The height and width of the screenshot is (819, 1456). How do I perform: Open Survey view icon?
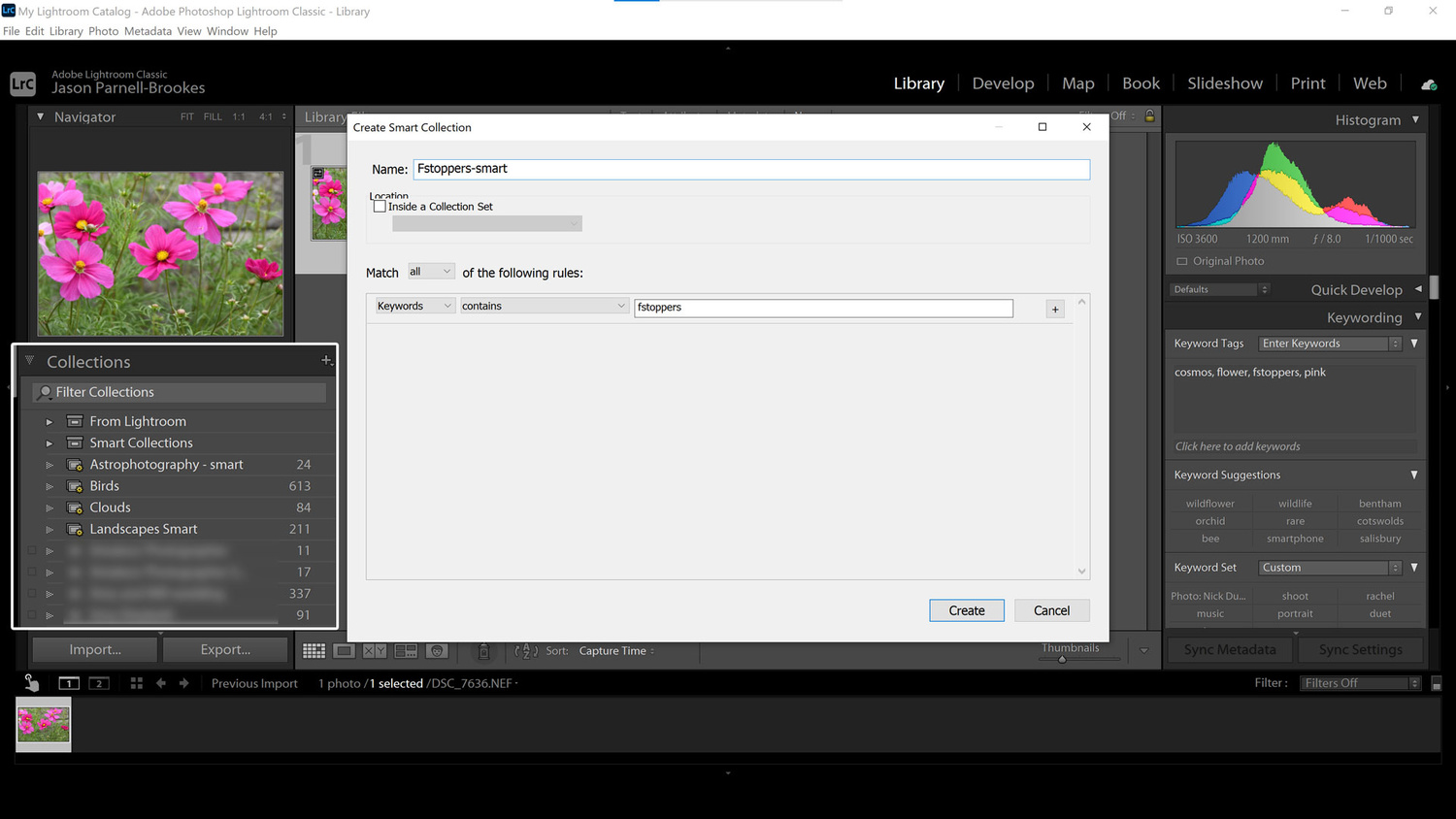(x=406, y=651)
